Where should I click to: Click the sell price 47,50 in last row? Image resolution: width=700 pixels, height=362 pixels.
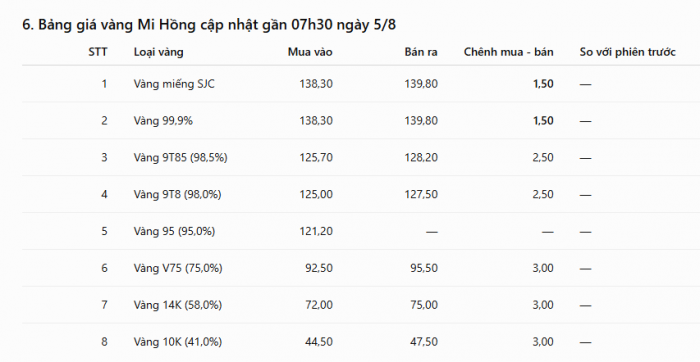(x=424, y=342)
